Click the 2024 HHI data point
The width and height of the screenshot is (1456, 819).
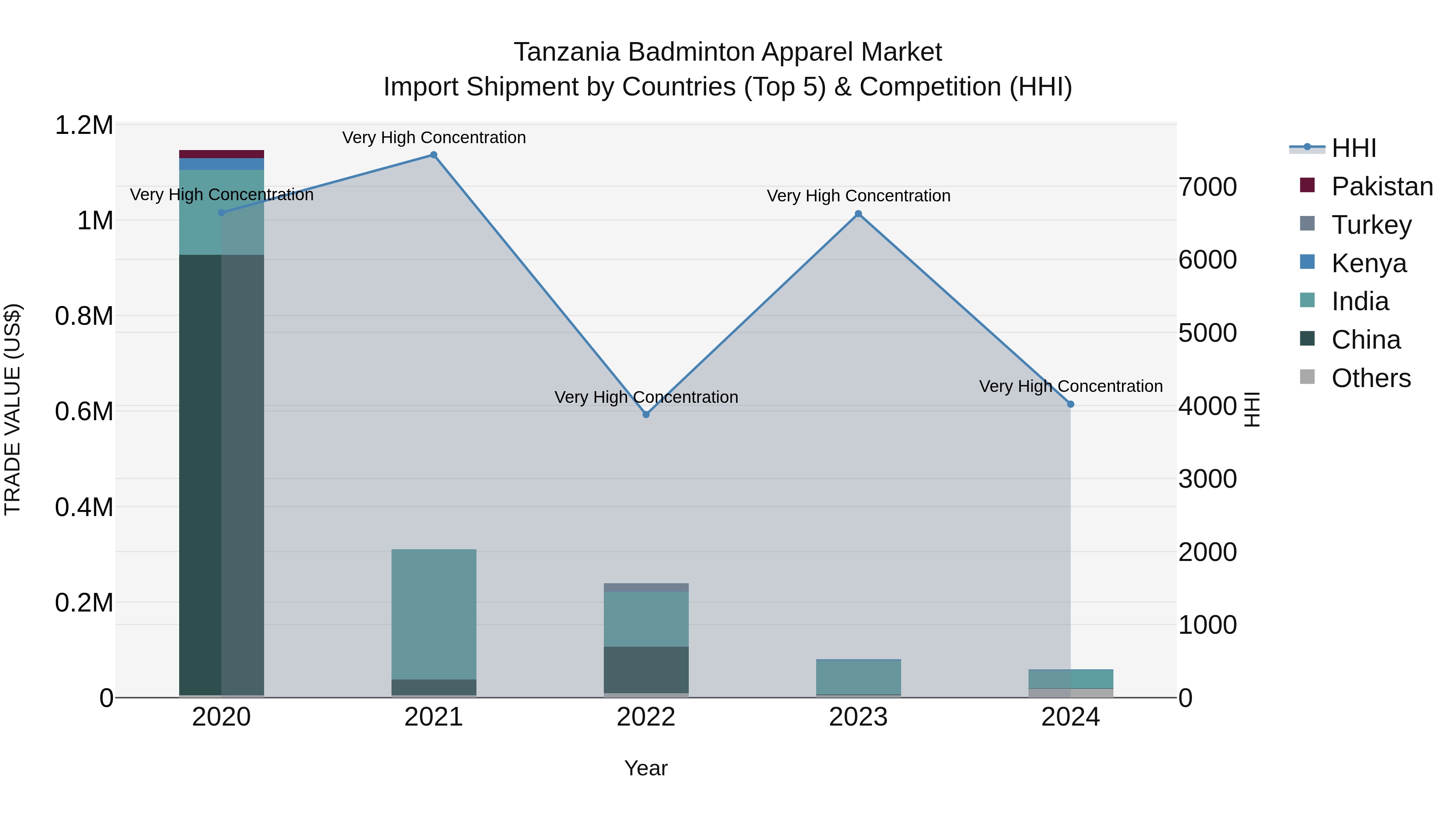click(1071, 404)
